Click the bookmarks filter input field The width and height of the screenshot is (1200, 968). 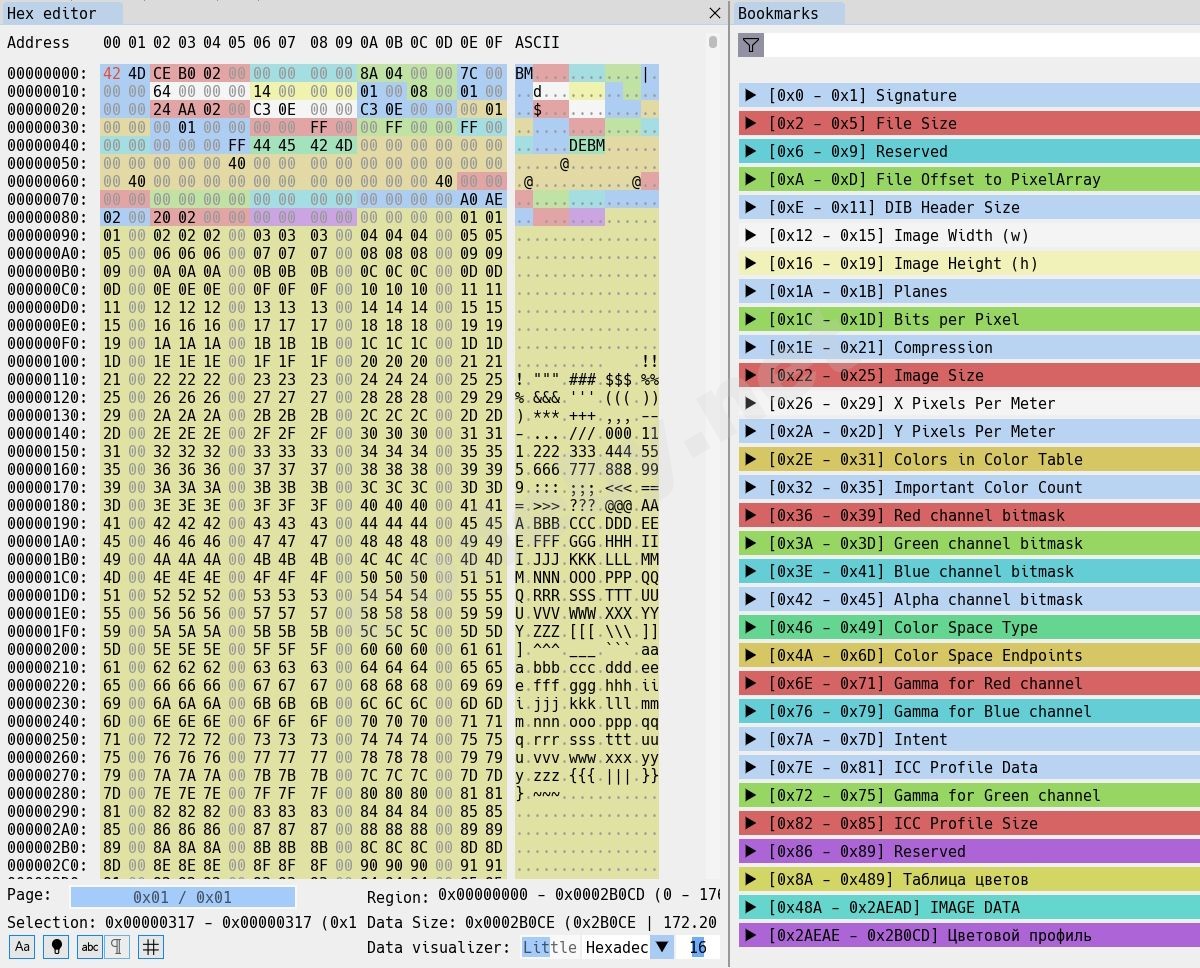(982, 45)
